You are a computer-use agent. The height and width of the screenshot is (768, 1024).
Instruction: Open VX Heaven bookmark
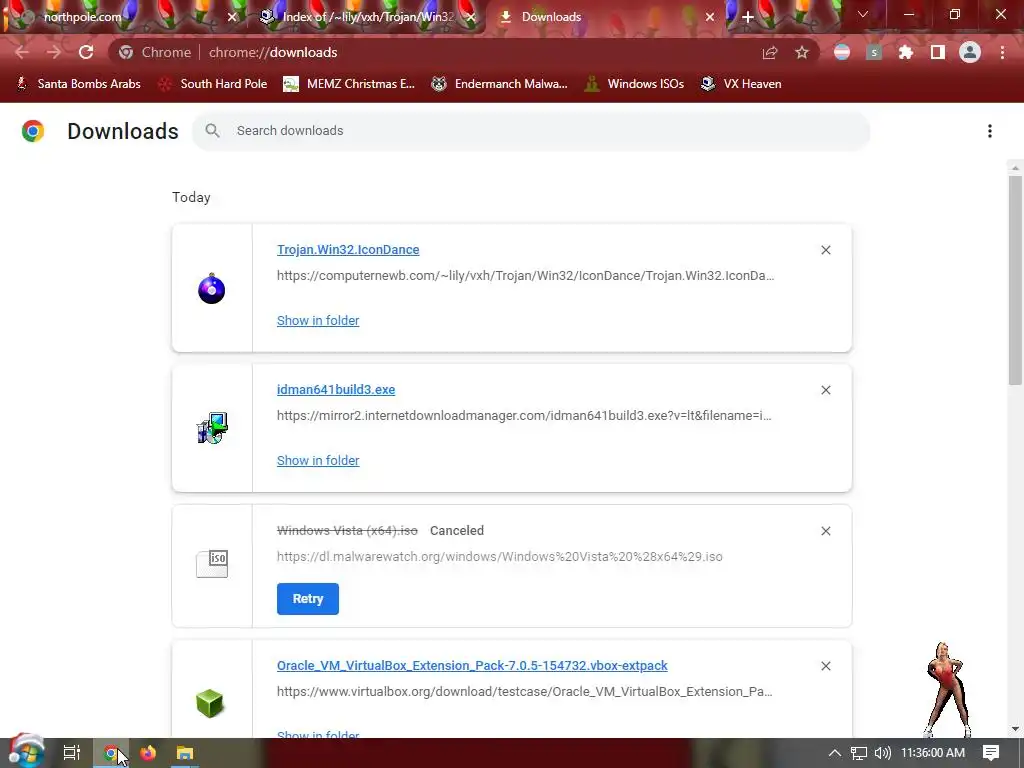741,84
